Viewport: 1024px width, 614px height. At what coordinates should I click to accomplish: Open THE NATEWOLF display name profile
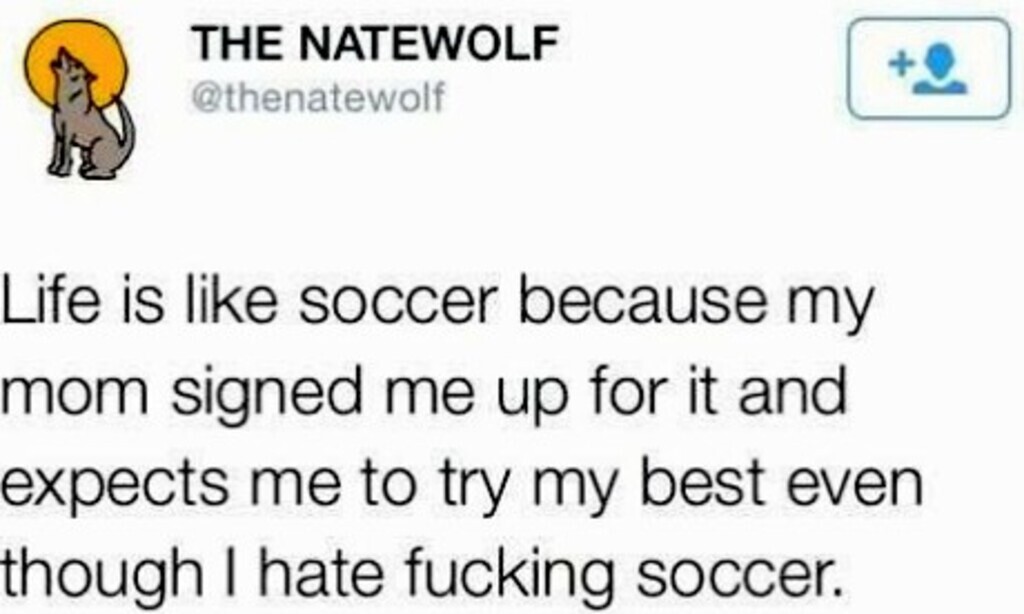pos(375,43)
